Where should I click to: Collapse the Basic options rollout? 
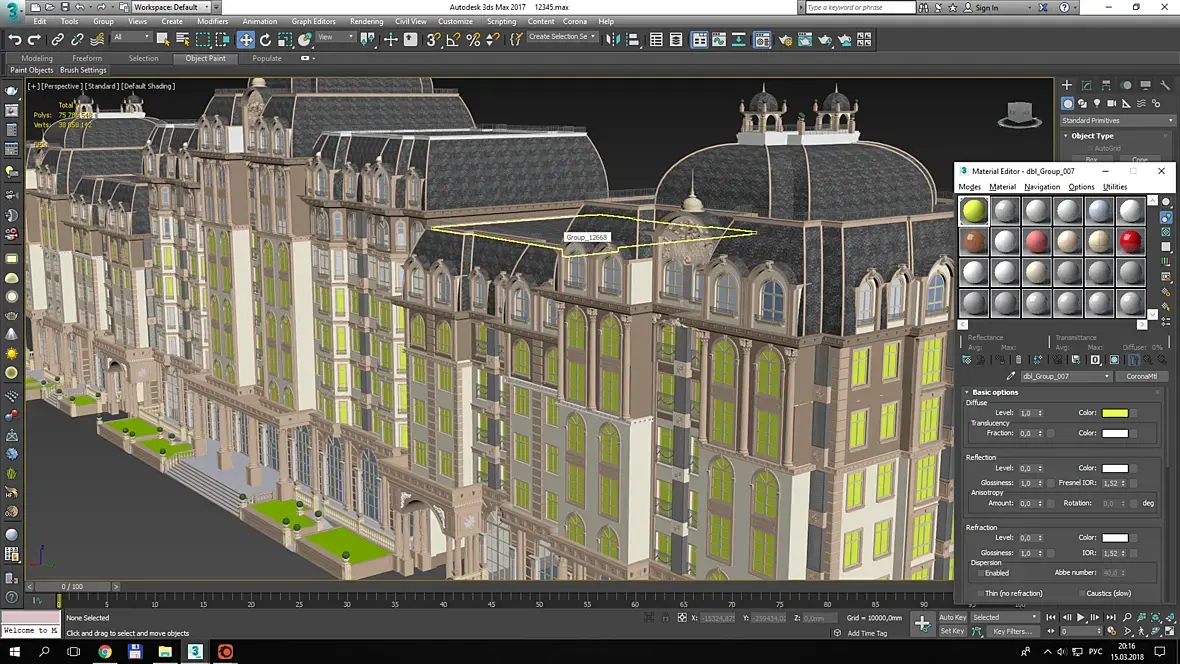click(x=995, y=392)
